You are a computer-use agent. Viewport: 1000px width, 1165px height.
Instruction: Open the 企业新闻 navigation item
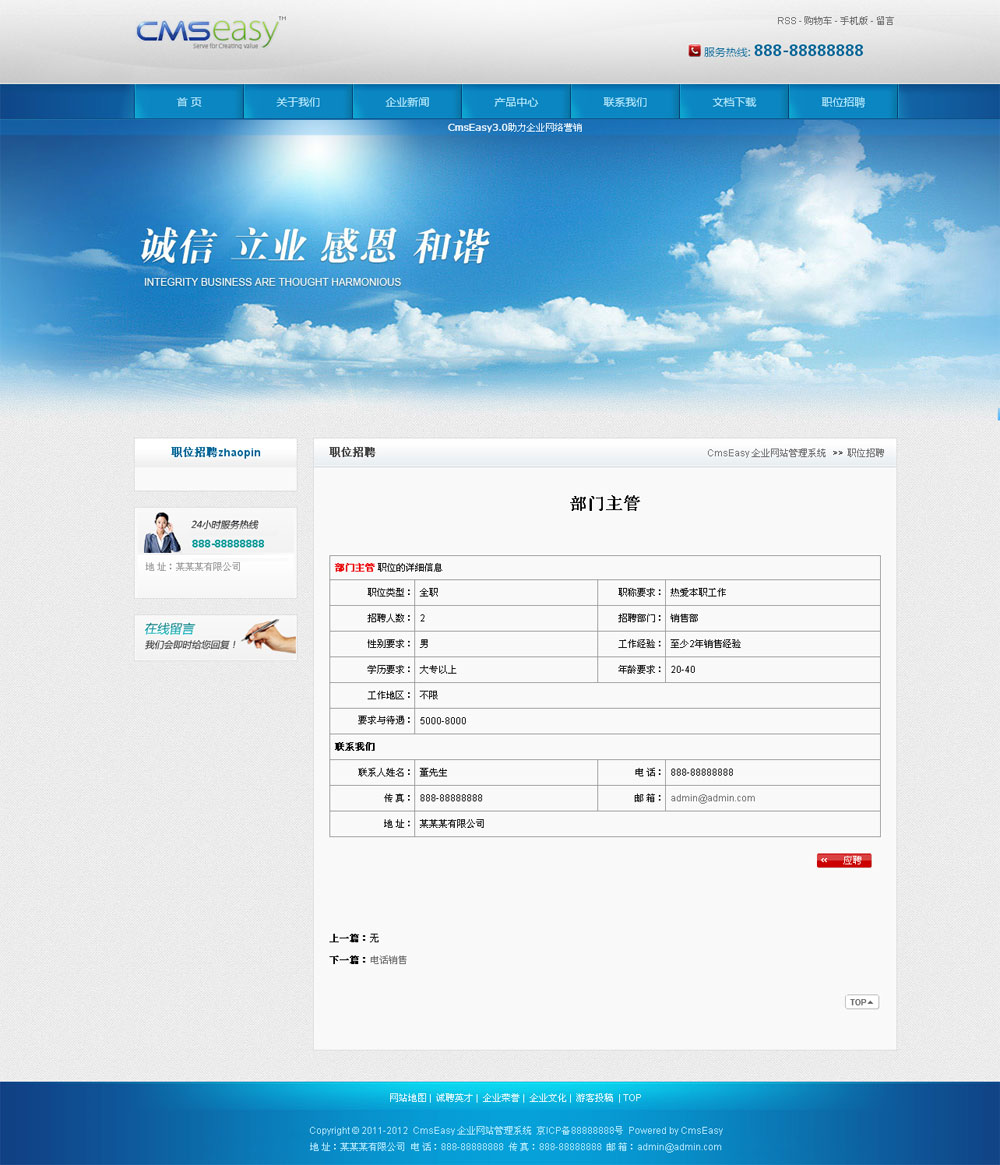[407, 102]
